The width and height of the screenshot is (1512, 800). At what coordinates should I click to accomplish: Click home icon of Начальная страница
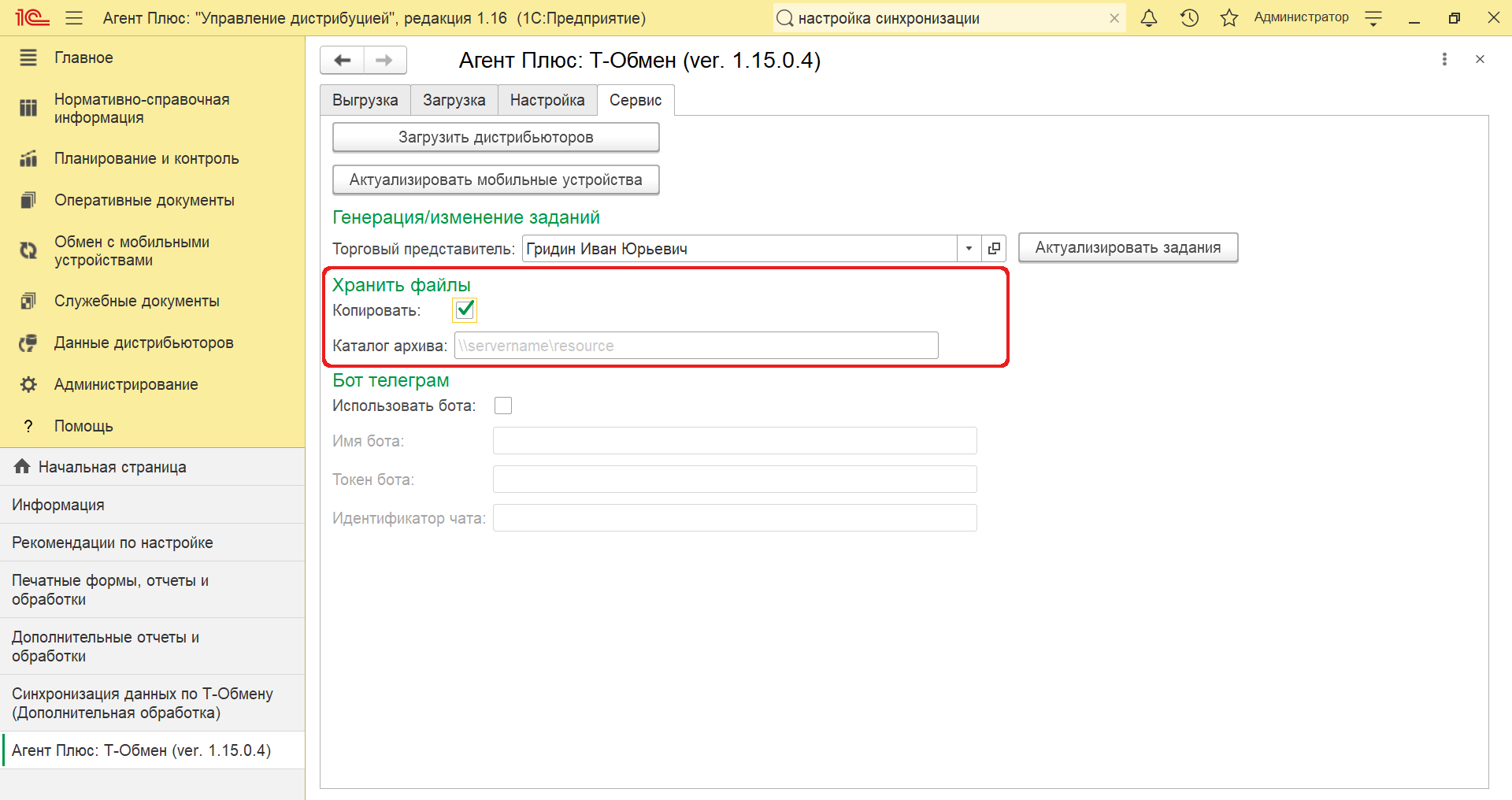coord(22,466)
